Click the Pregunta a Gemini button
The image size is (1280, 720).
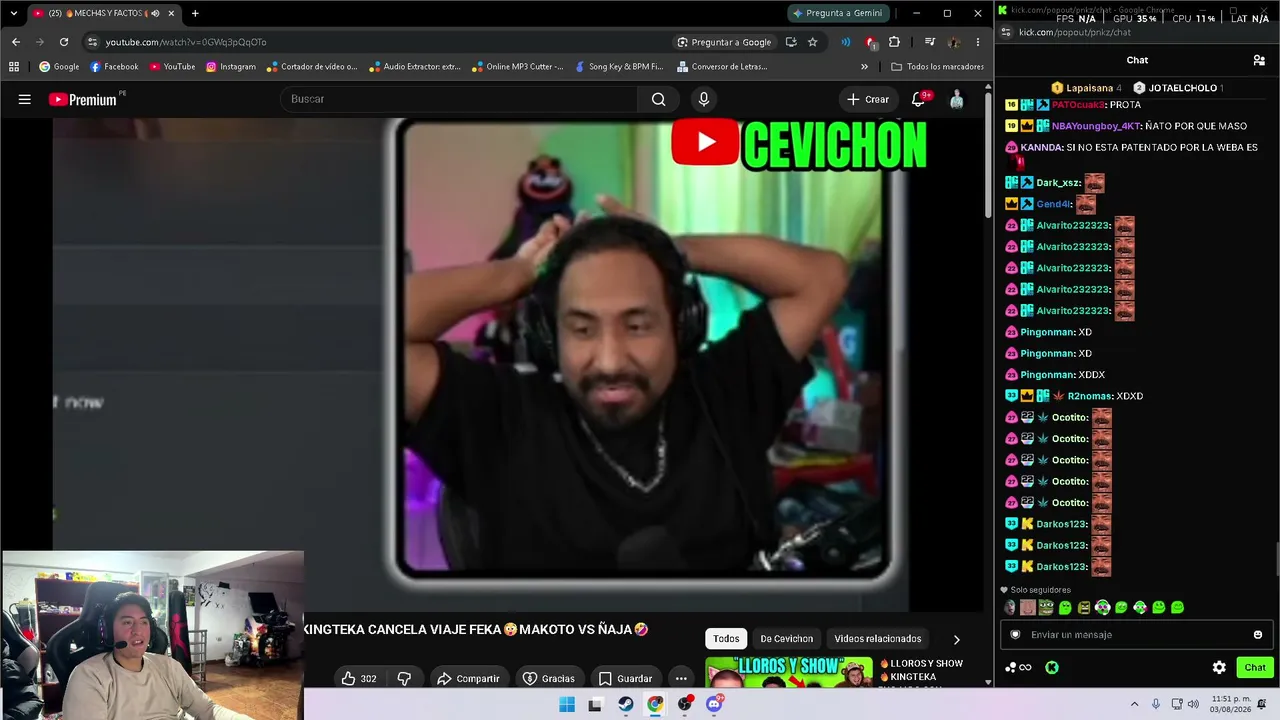coord(837,13)
